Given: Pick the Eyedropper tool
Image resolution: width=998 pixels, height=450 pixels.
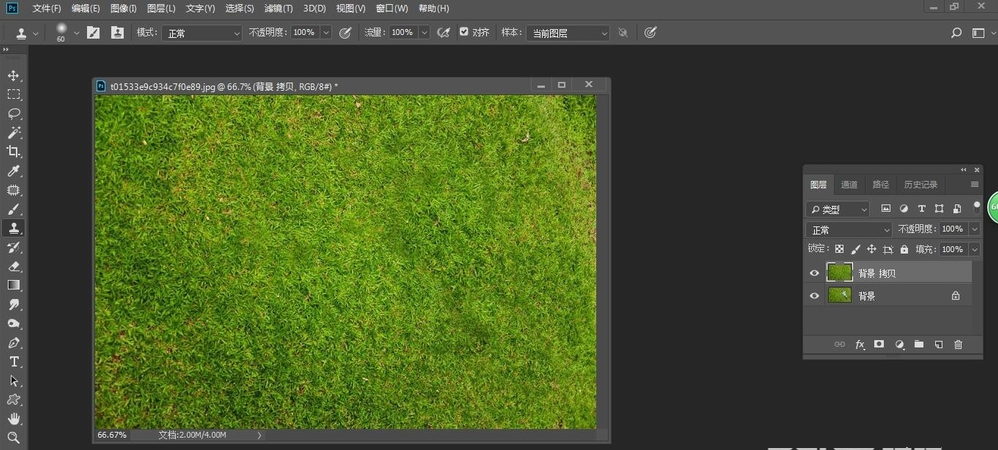Looking at the screenshot, I should (14, 171).
